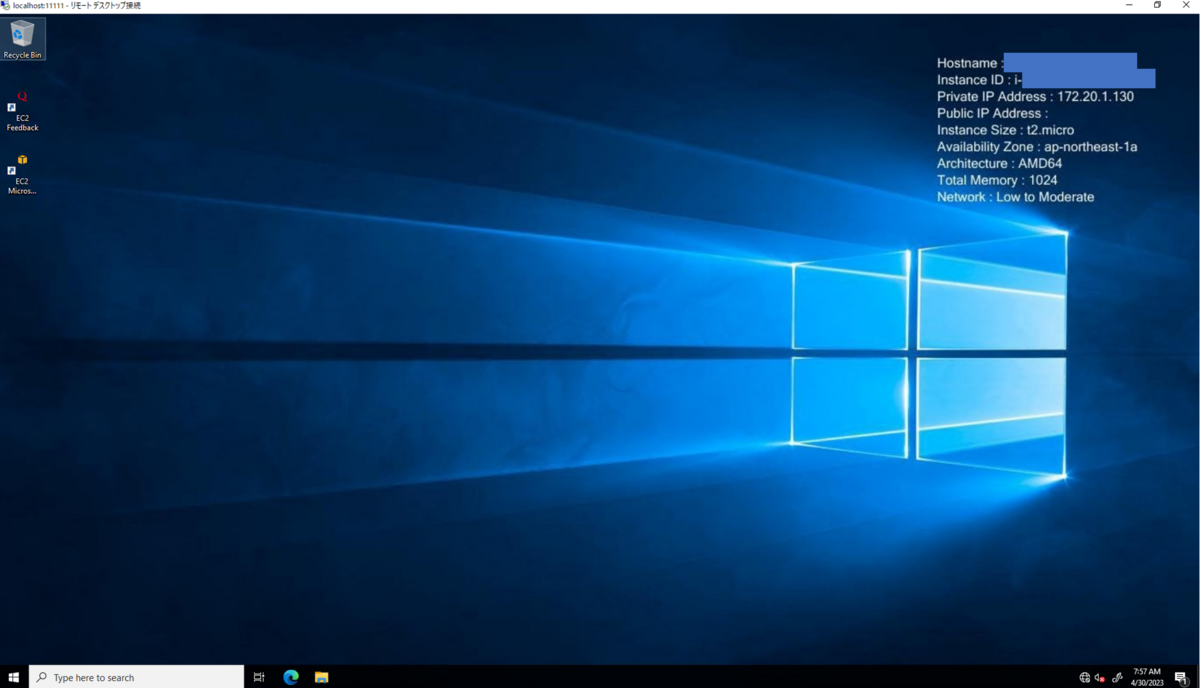Open the network globe tray icon
This screenshot has height=688, width=1200.
coord(1085,678)
